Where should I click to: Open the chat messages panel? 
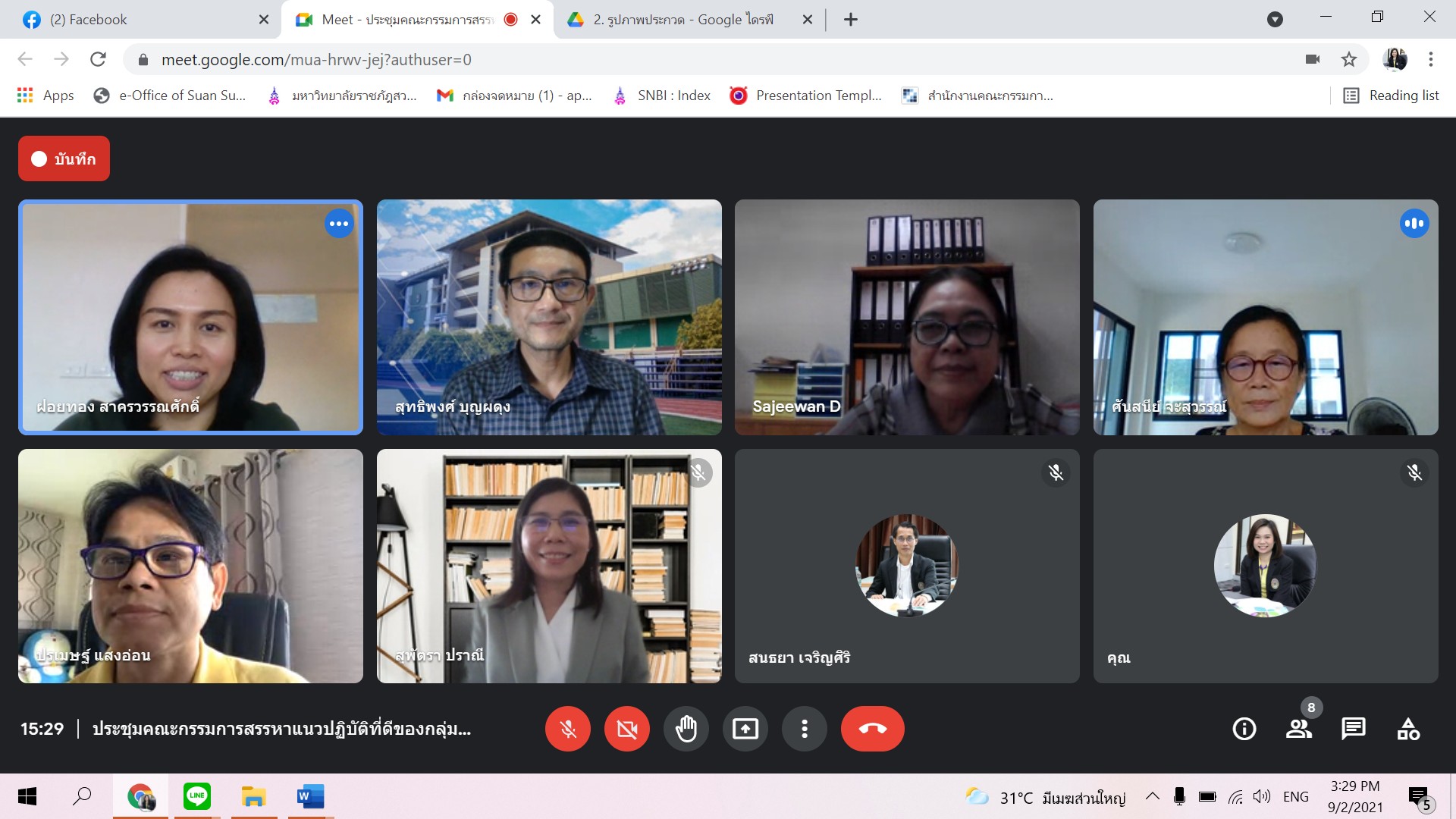pyautogui.click(x=1353, y=729)
